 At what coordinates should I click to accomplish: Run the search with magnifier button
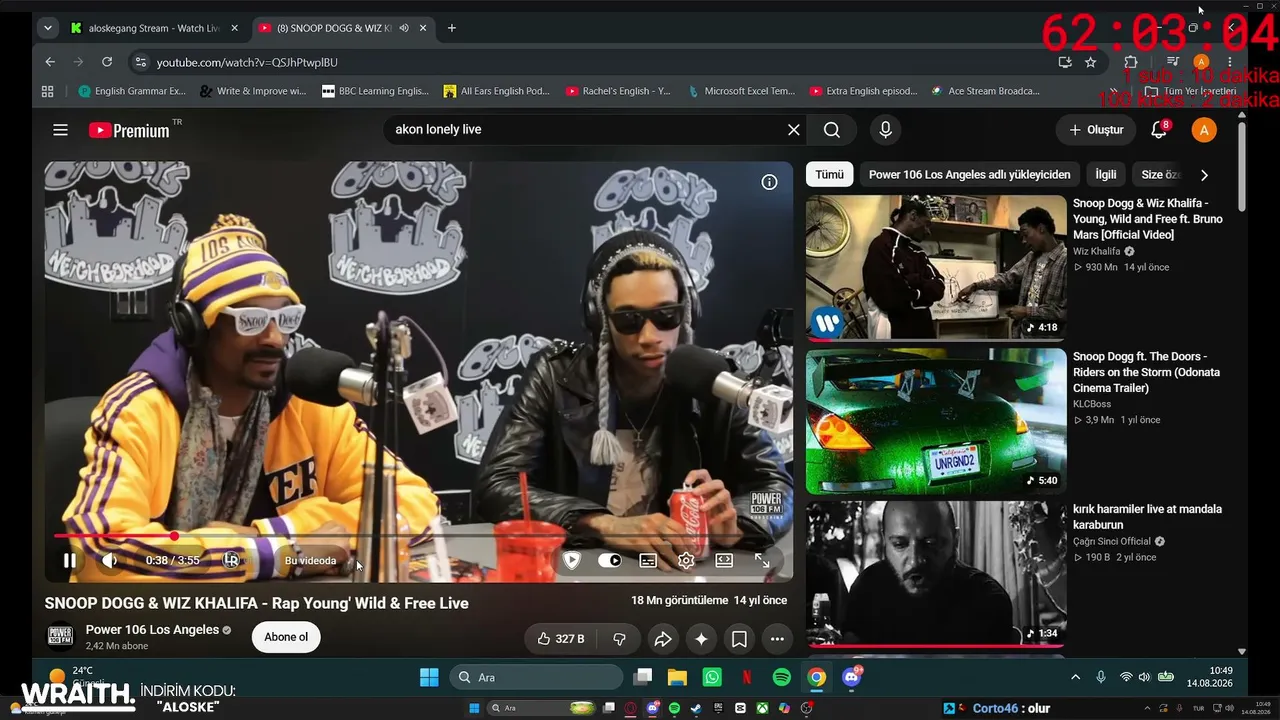832,129
